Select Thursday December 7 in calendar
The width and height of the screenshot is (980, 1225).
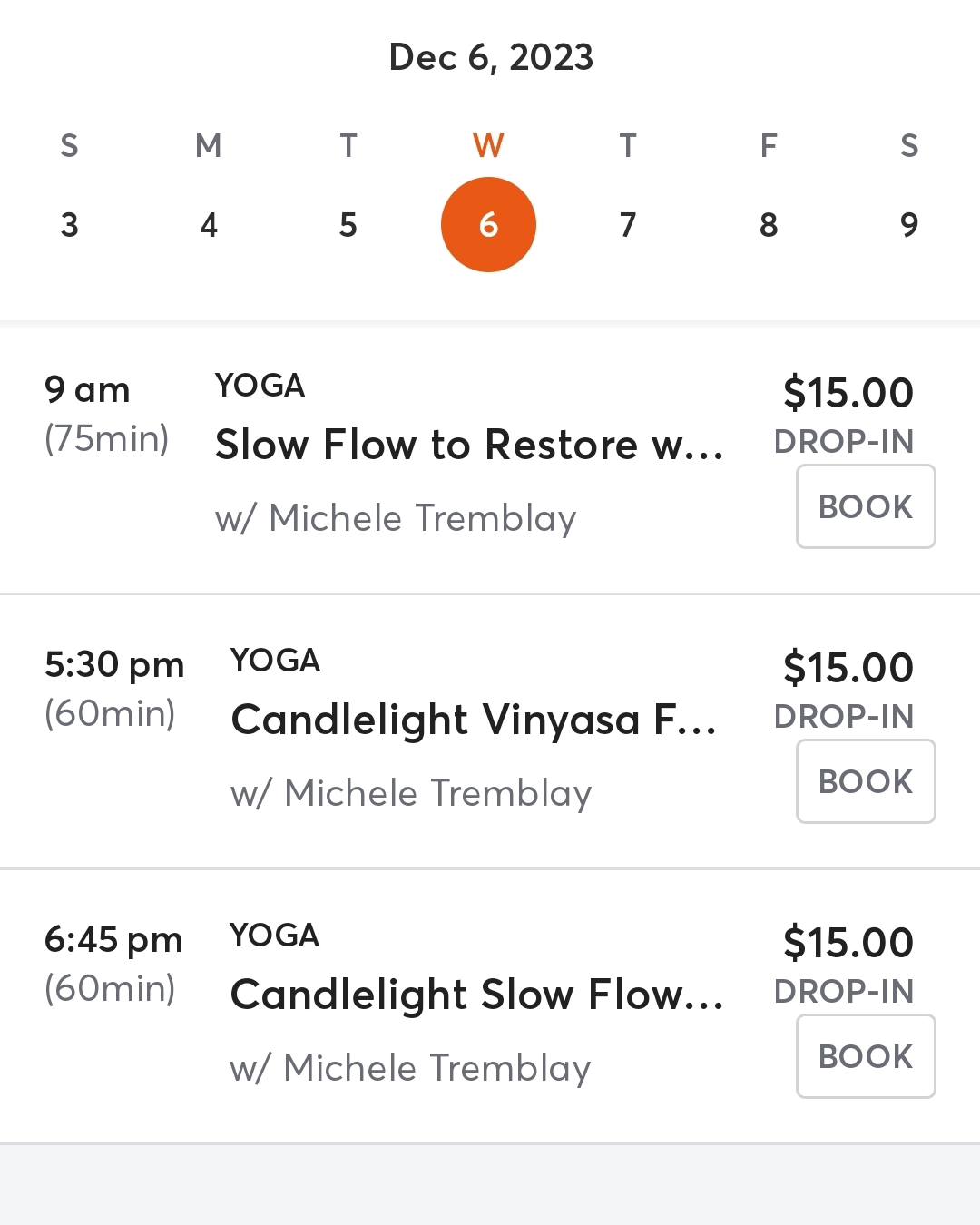click(x=628, y=224)
